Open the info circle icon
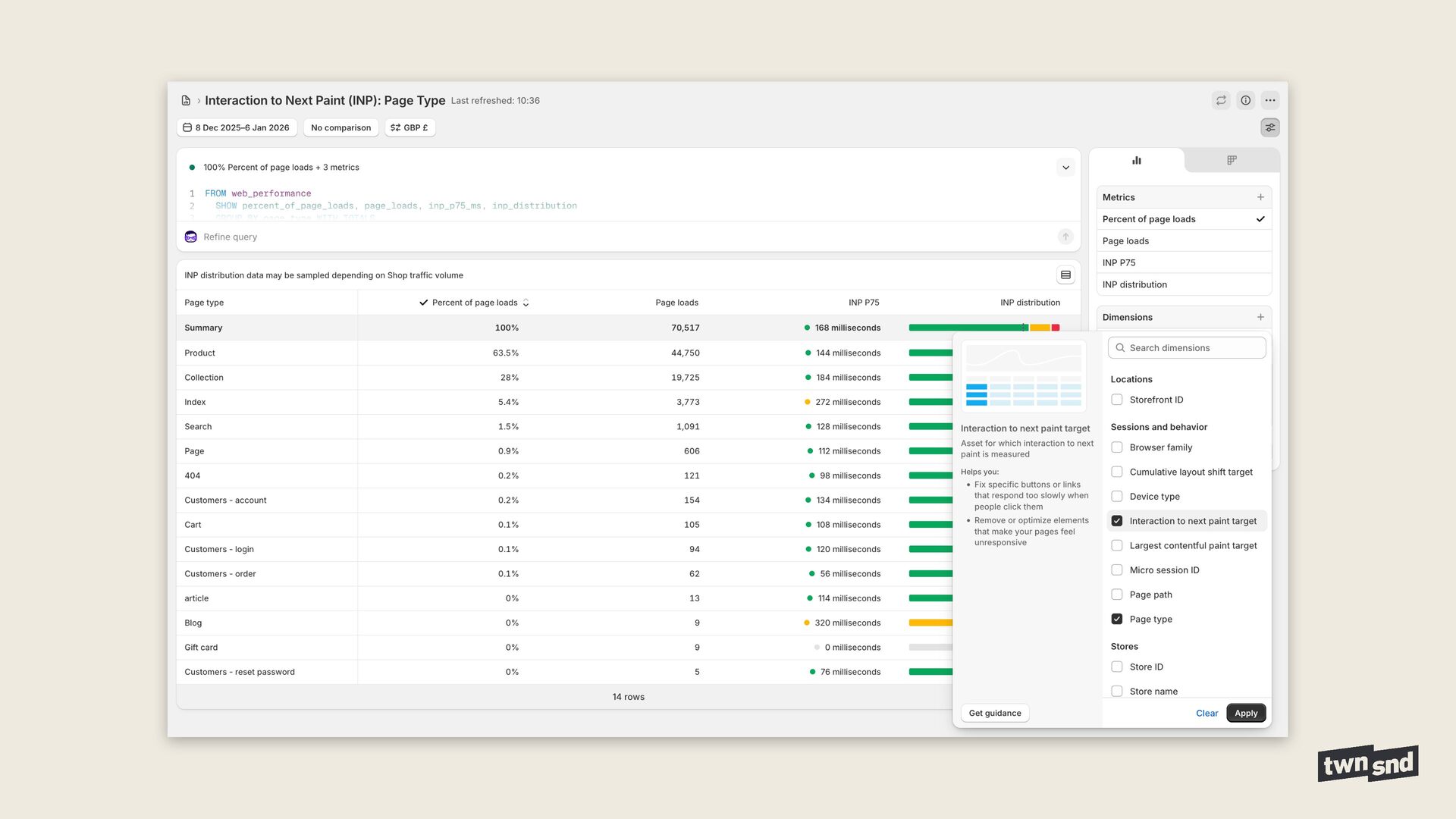The image size is (1456, 819). [1245, 100]
